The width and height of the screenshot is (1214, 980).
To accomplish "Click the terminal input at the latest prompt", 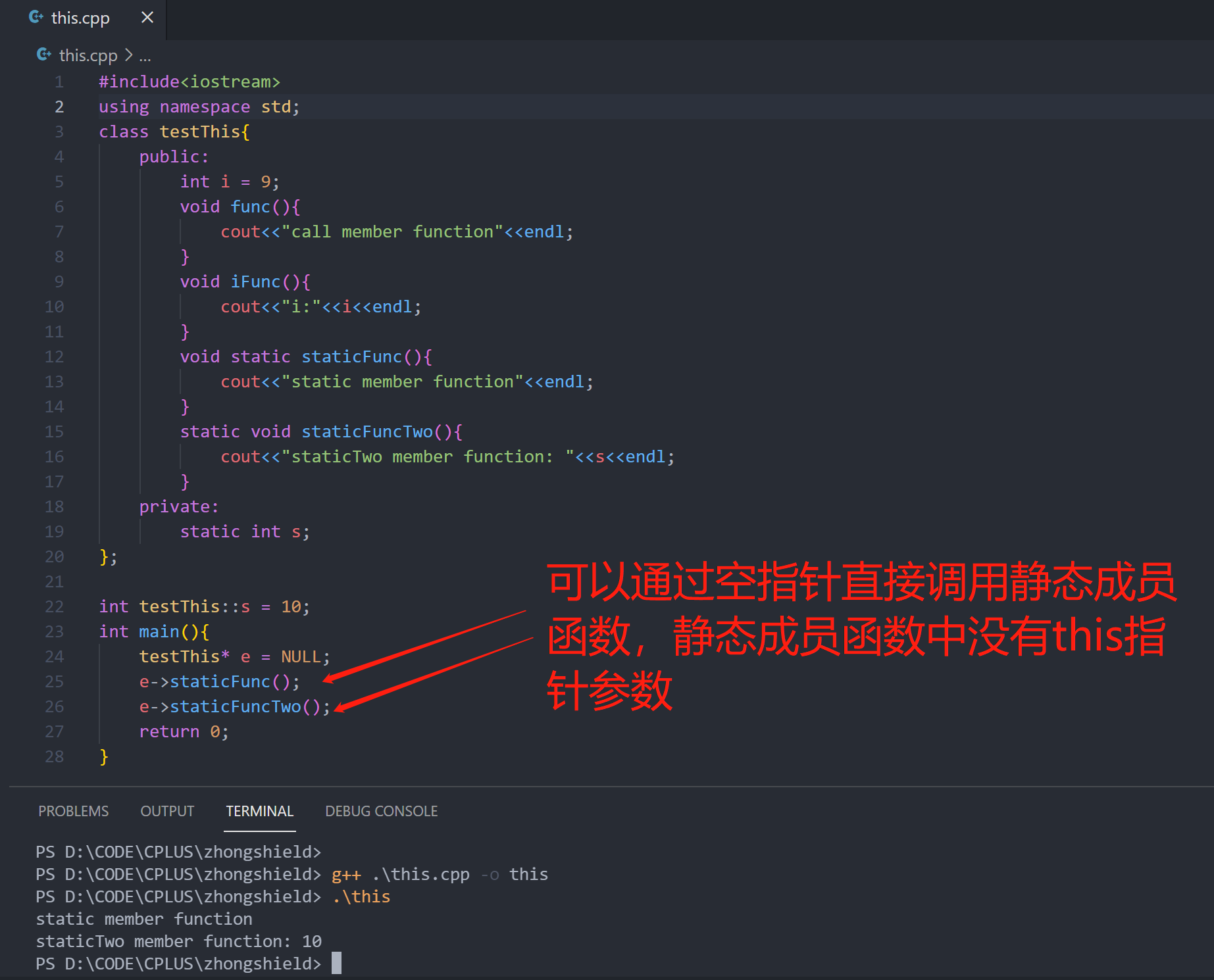I will point(339,963).
